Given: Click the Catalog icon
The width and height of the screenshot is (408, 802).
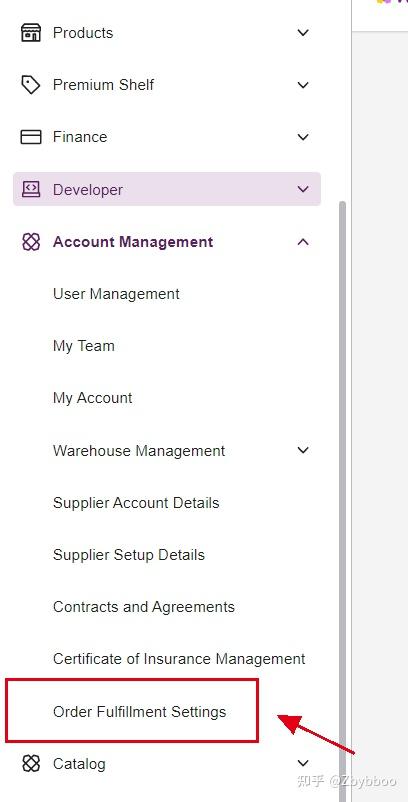Looking at the screenshot, I should coord(31,764).
